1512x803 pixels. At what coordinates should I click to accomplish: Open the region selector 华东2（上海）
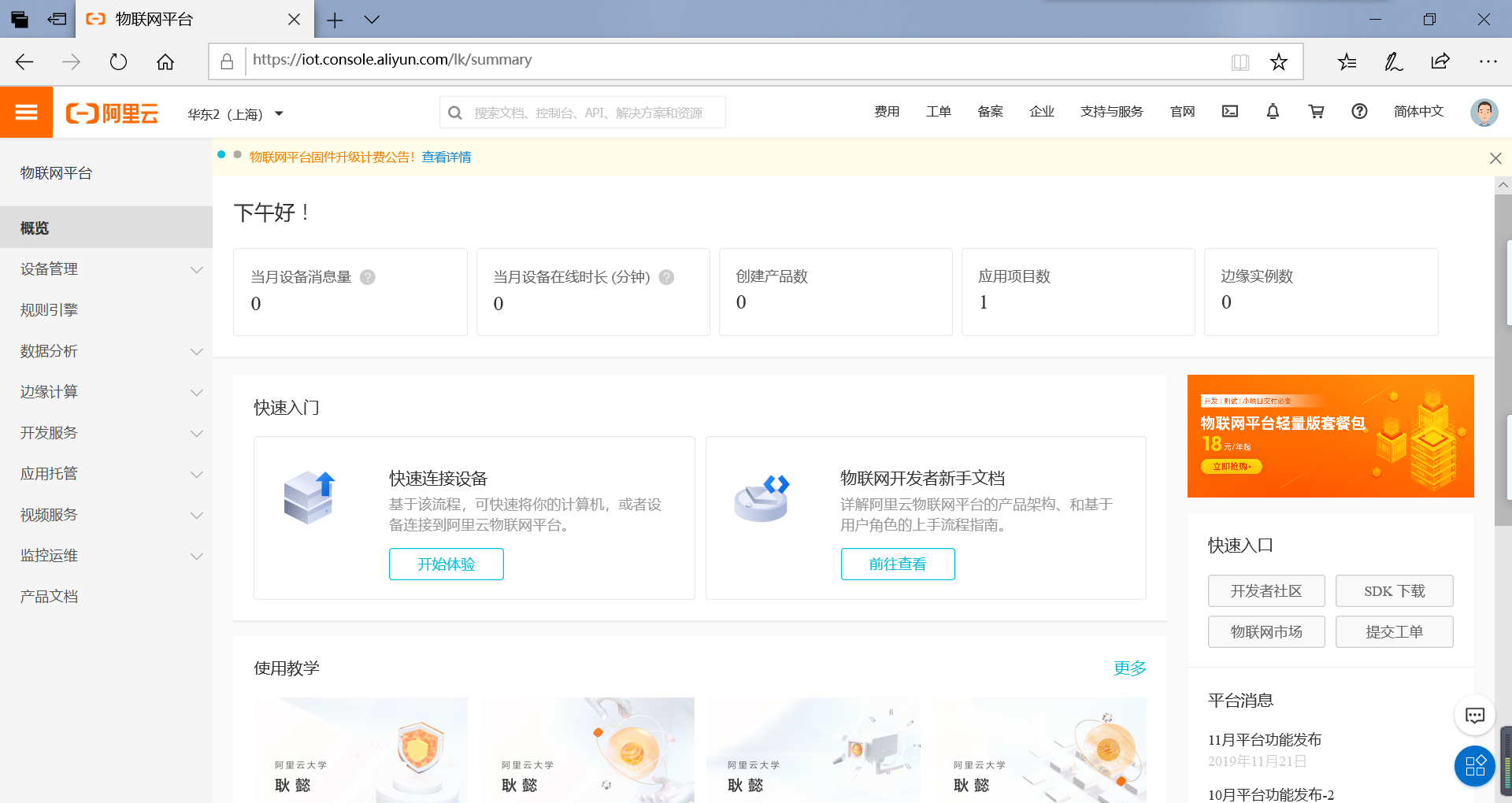(235, 114)
